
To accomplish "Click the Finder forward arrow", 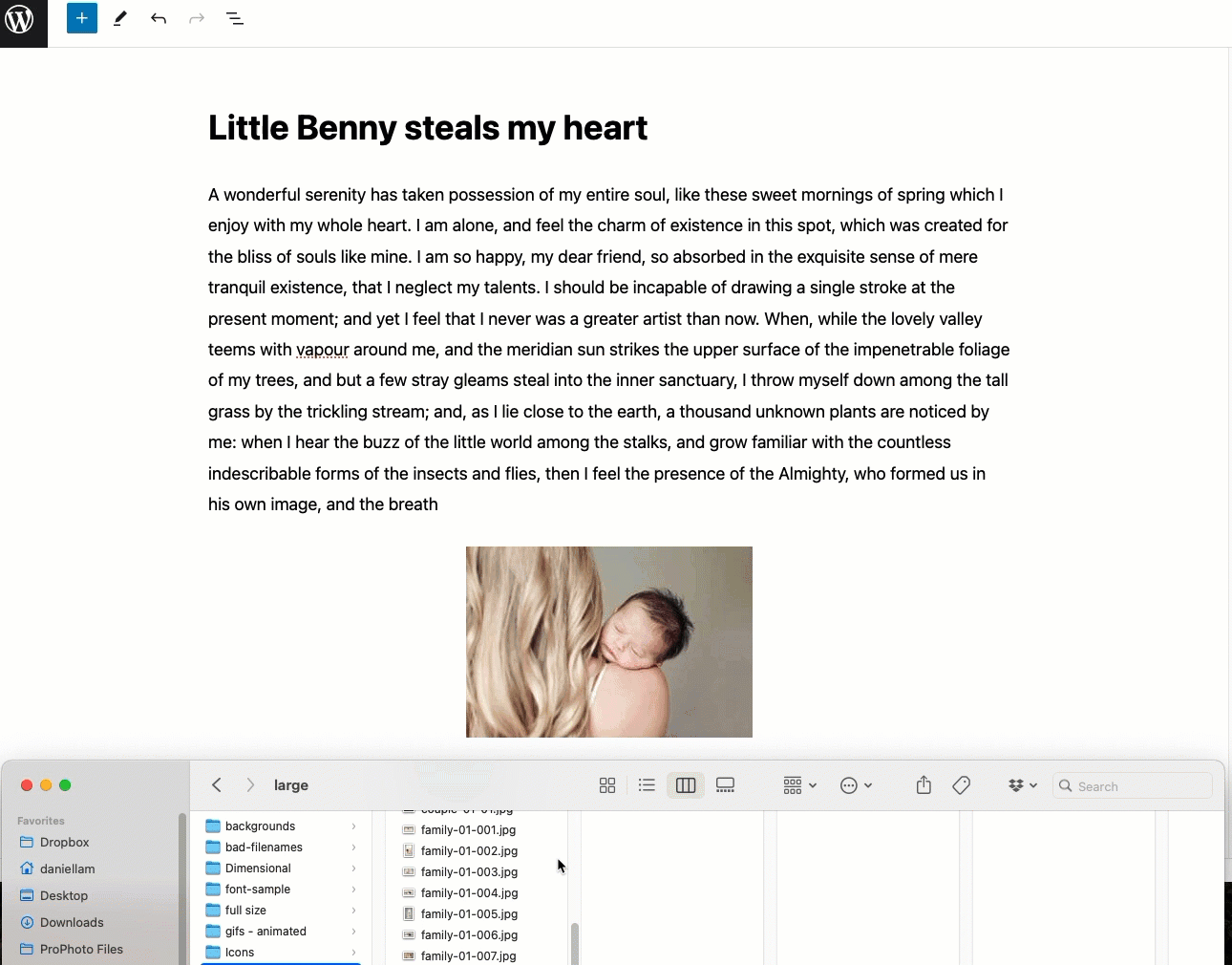I will coord(250,785).
